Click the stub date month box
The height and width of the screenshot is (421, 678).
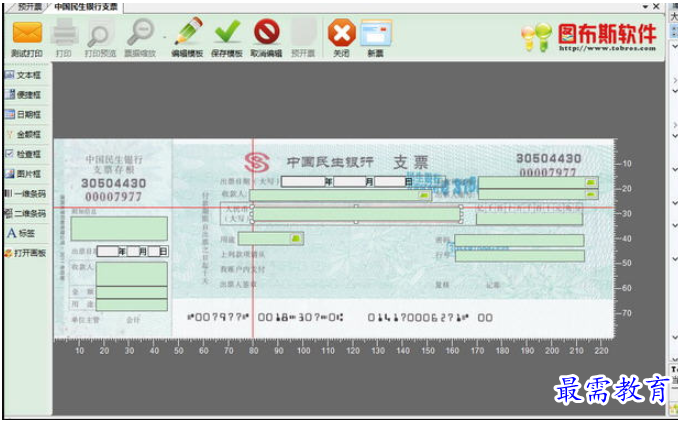pos(133,251)
